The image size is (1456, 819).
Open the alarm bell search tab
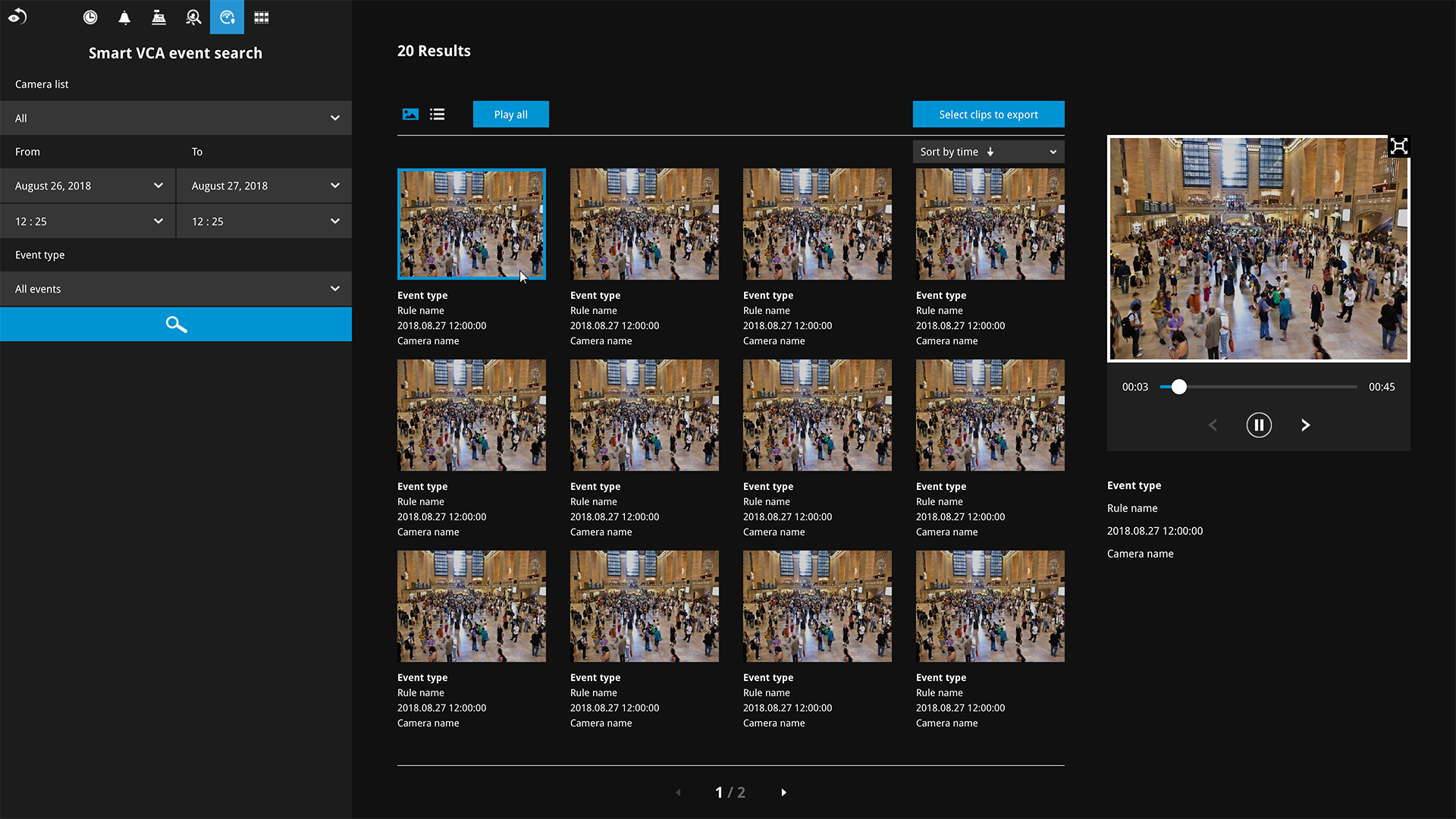point(124,17)
